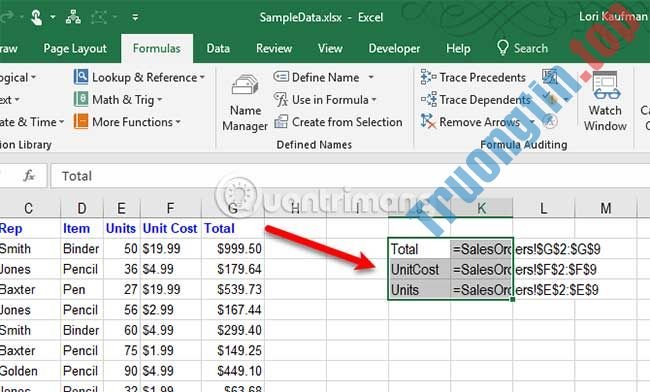Screen dimensions: 650x392
Task: Click the UnitCost name cell in column J
Action: pos(420,269)
